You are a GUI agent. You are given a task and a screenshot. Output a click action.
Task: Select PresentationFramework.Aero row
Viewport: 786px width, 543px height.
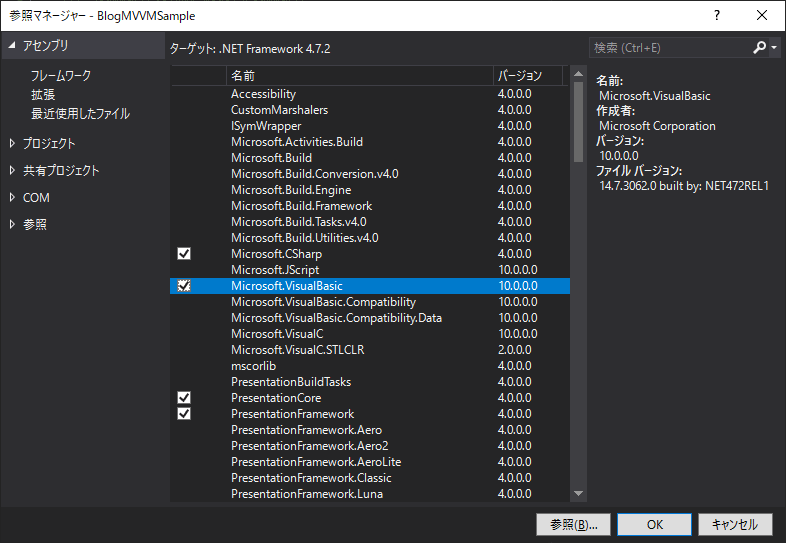[x=370, y=430]
